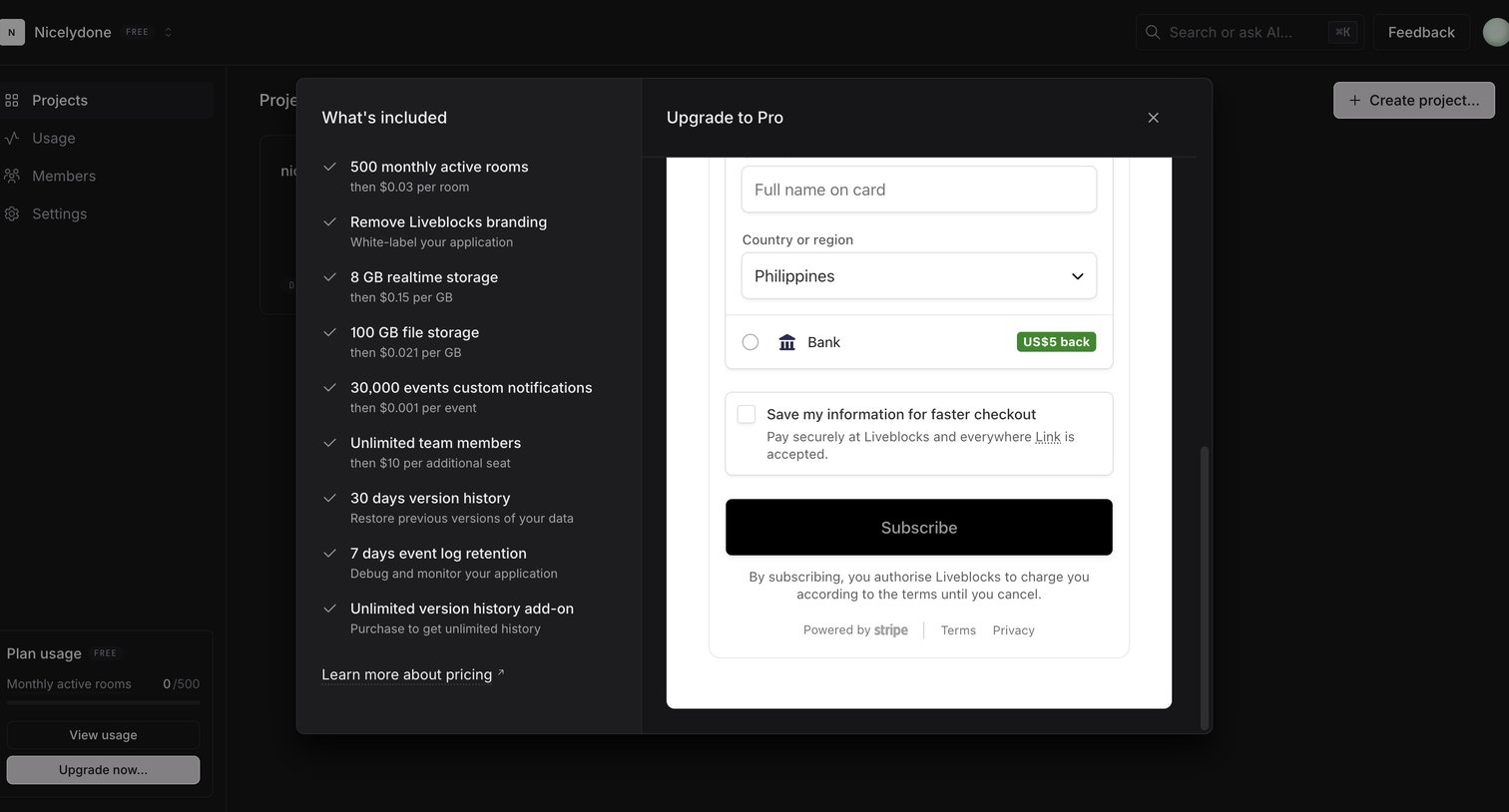1509x812 pixels.
Task: Open Settings in the sidebar
Action: click(x=106, y=213)
